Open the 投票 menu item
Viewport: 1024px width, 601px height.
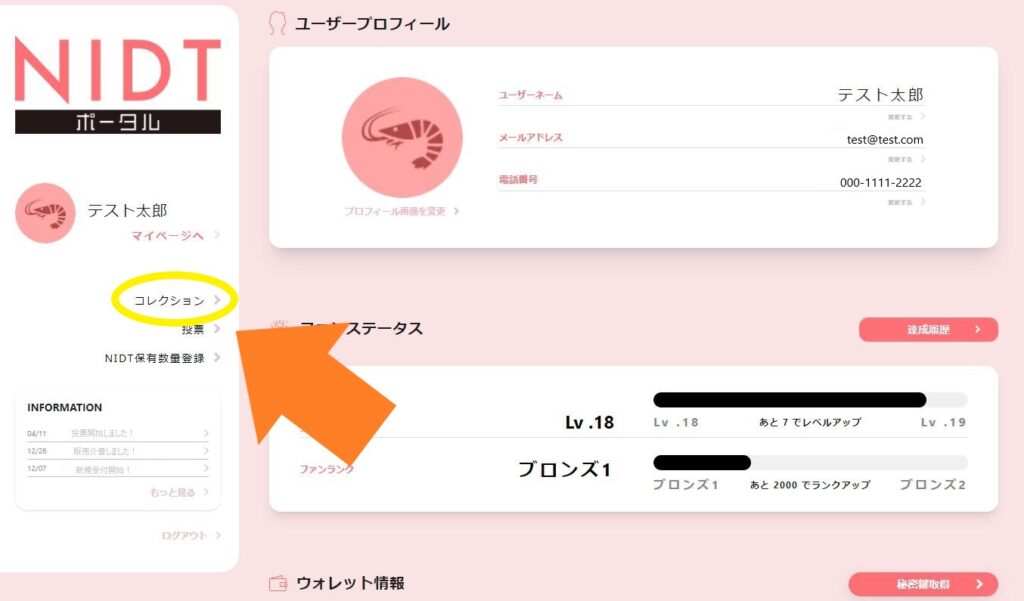200,329
